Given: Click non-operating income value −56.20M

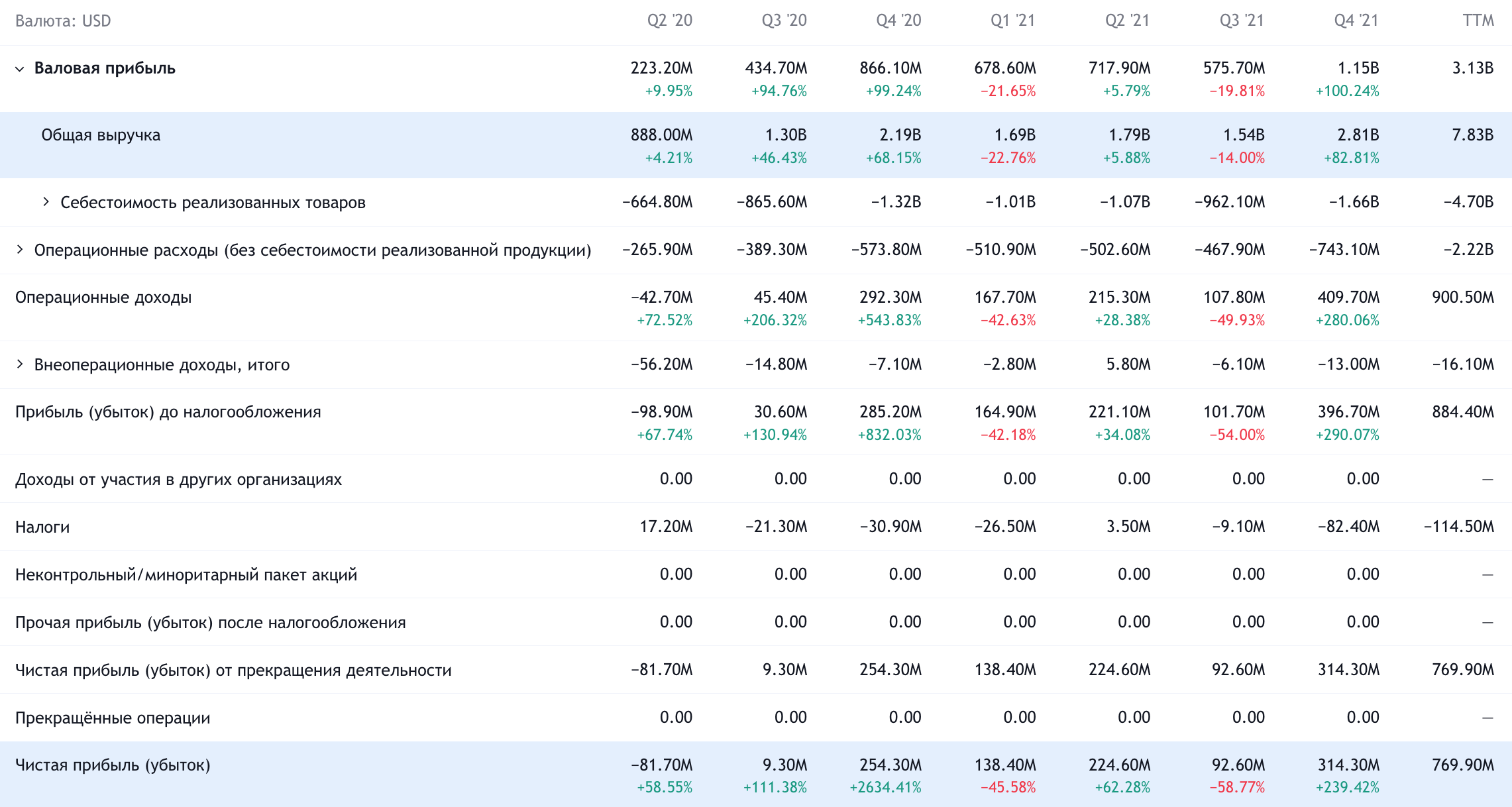Looking at the screenshot, I should 662,364.
